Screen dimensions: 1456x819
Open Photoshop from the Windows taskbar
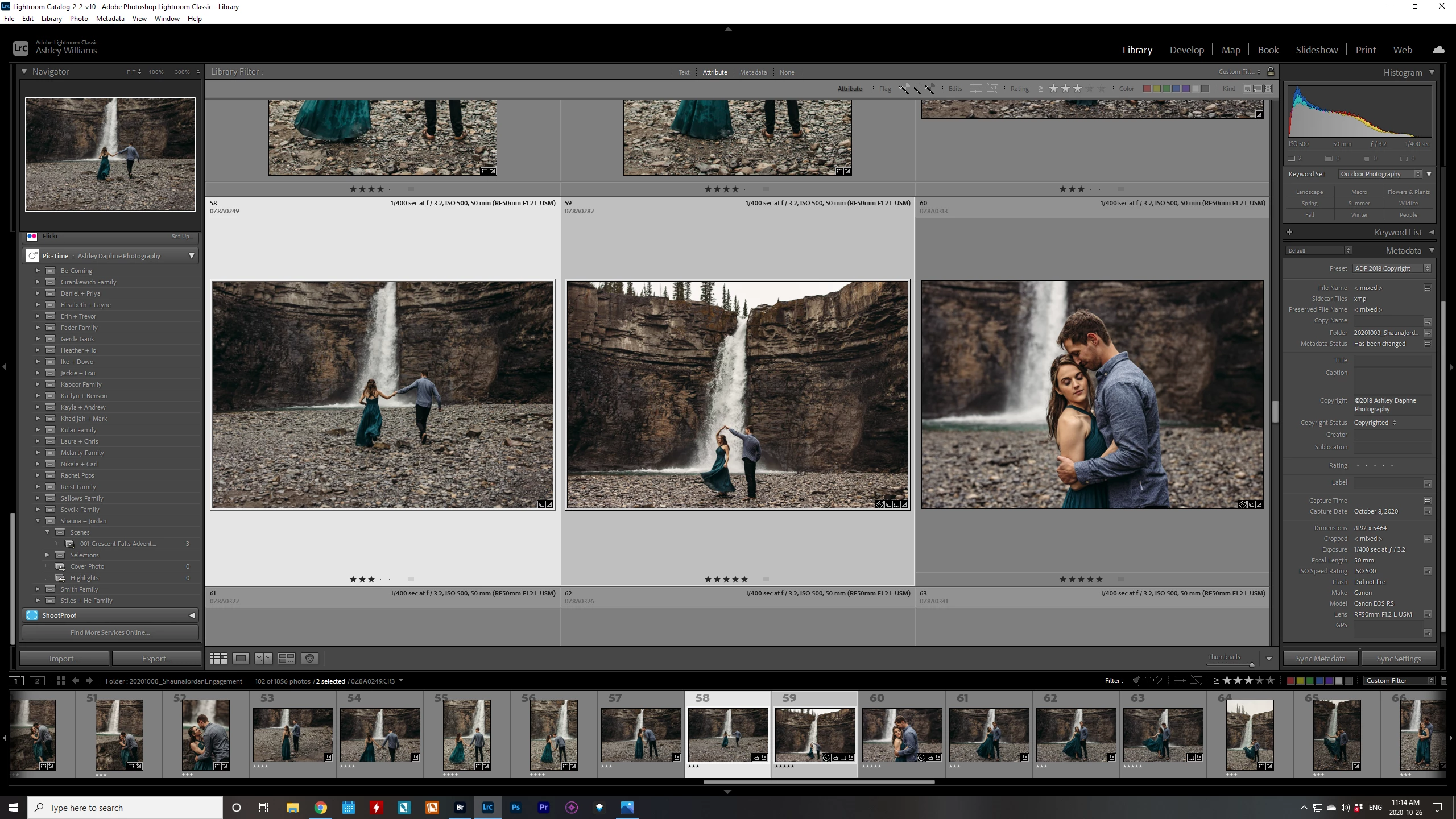coord(515,807)
